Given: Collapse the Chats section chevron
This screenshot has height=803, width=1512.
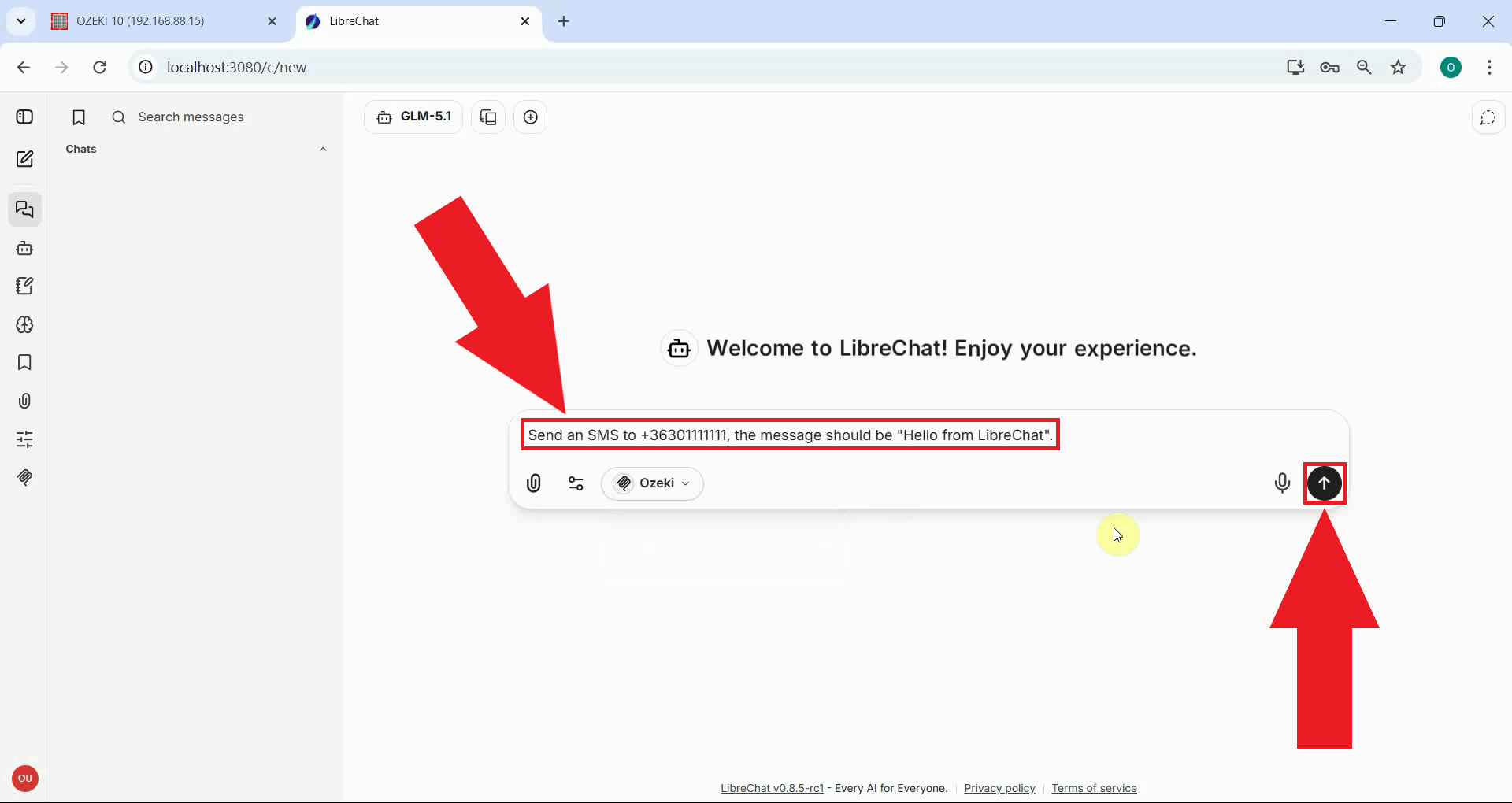Looking at the screenshot, I should [x=323, y=149].
